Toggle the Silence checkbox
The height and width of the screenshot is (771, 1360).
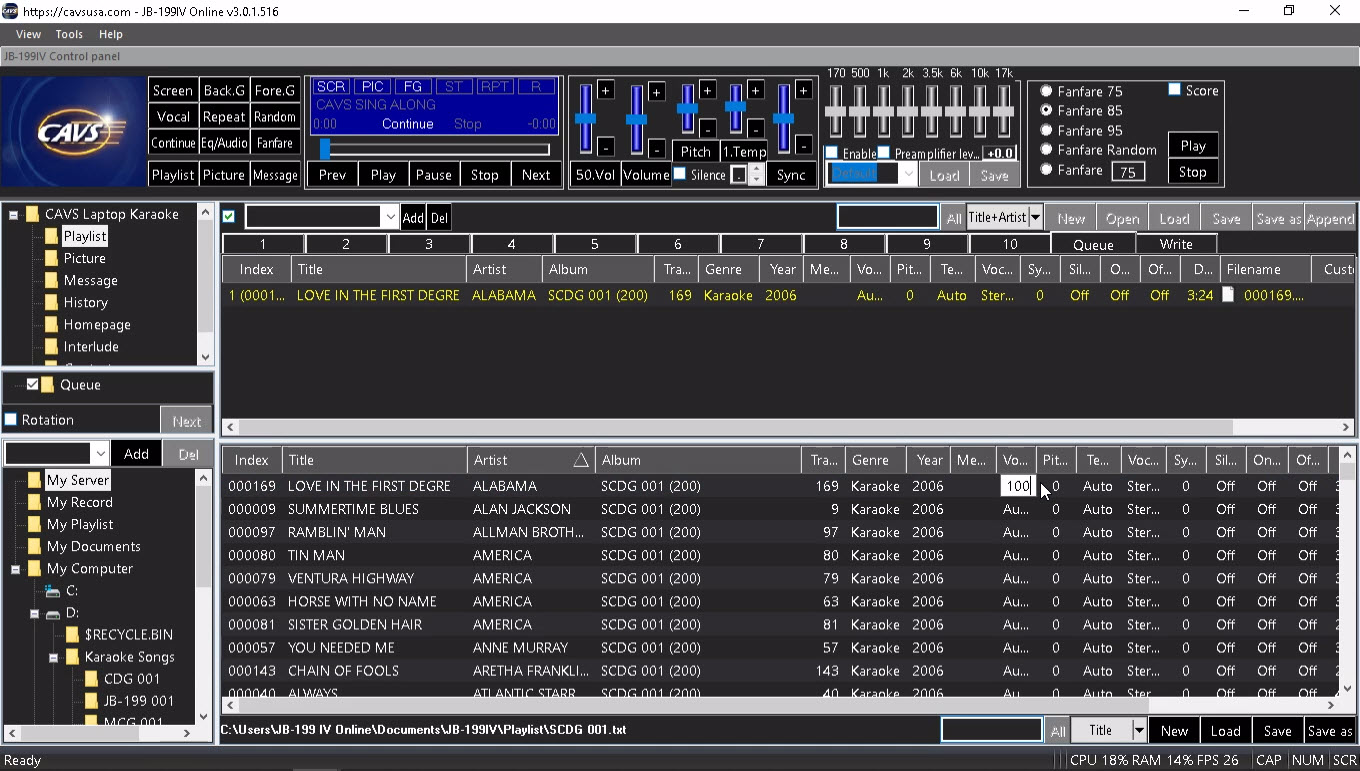click(680, 174)
